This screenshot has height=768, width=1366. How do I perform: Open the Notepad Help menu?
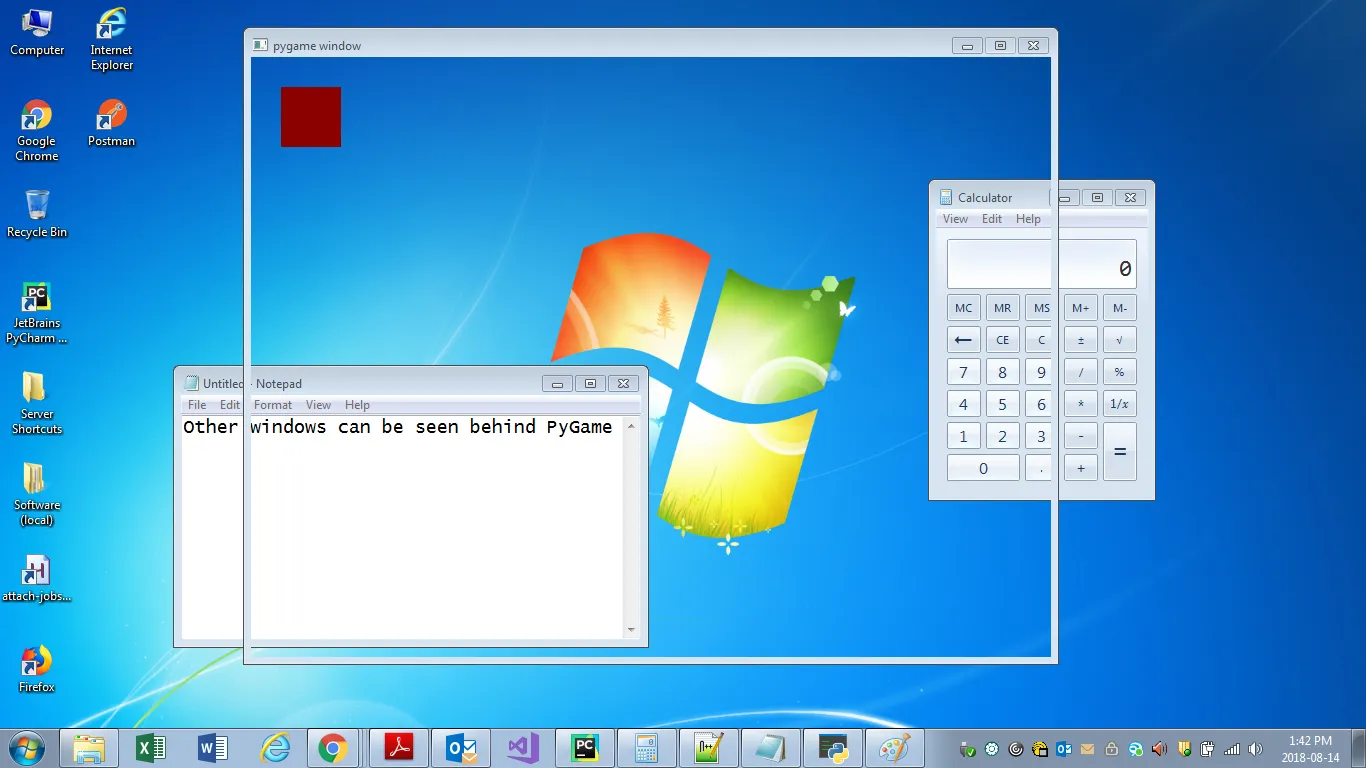pyautogui.click(x=357, y=405)
